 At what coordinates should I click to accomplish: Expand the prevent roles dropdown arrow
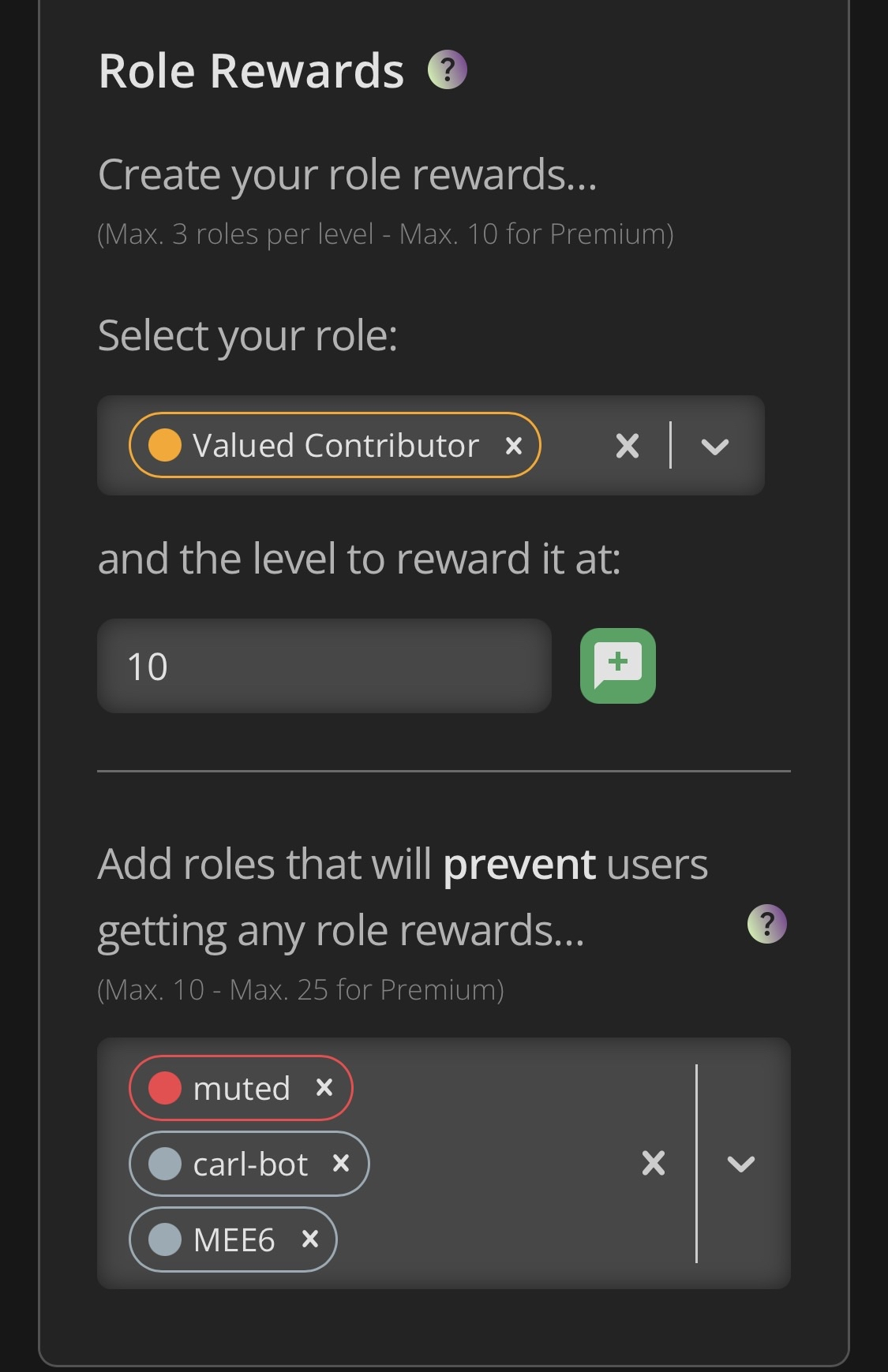741,1163
